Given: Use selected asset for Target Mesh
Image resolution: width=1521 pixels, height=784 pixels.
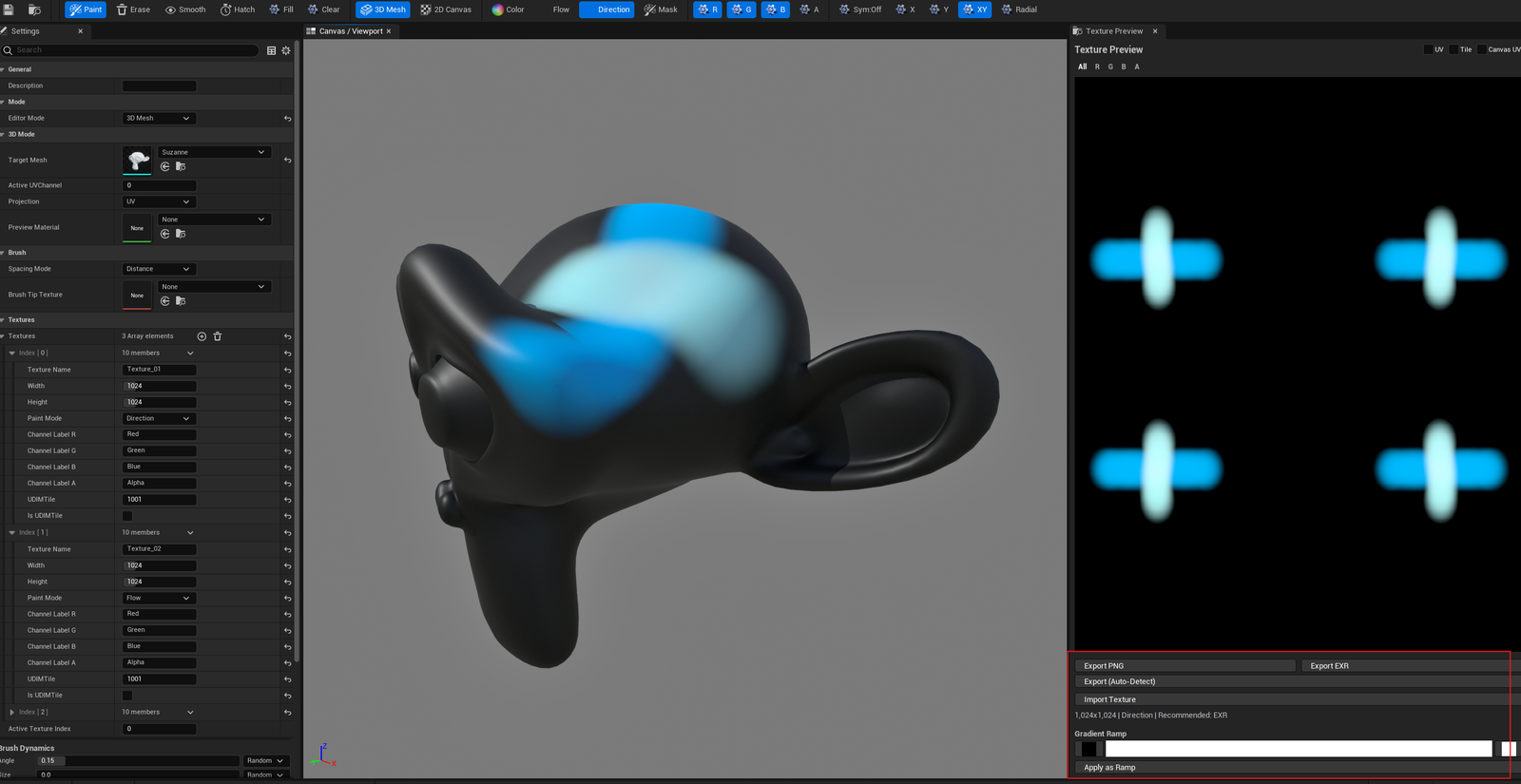Looking at the screenshot, I should point(165,167).
